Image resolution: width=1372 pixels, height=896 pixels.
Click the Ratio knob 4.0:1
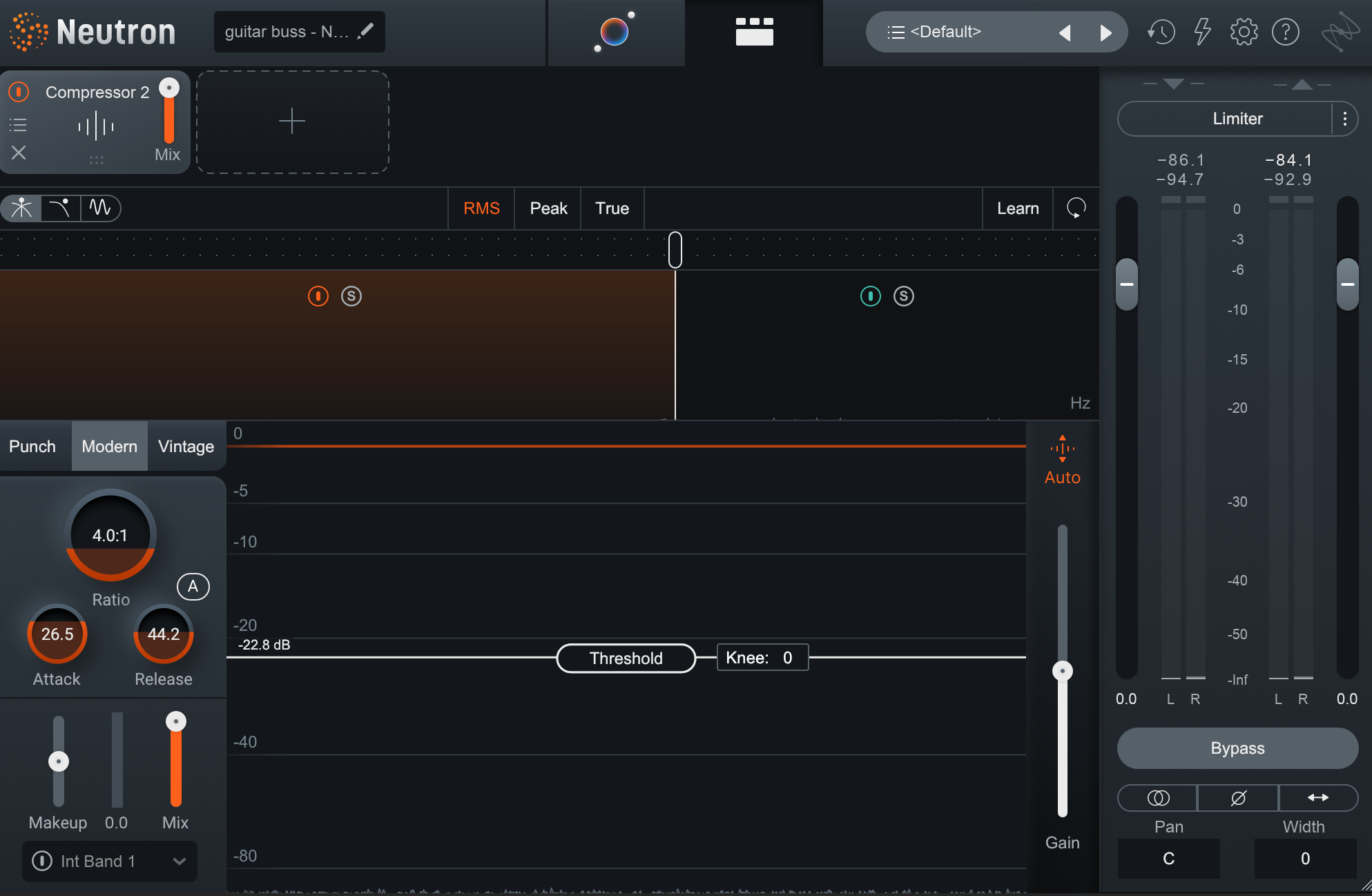click(110, 535)
